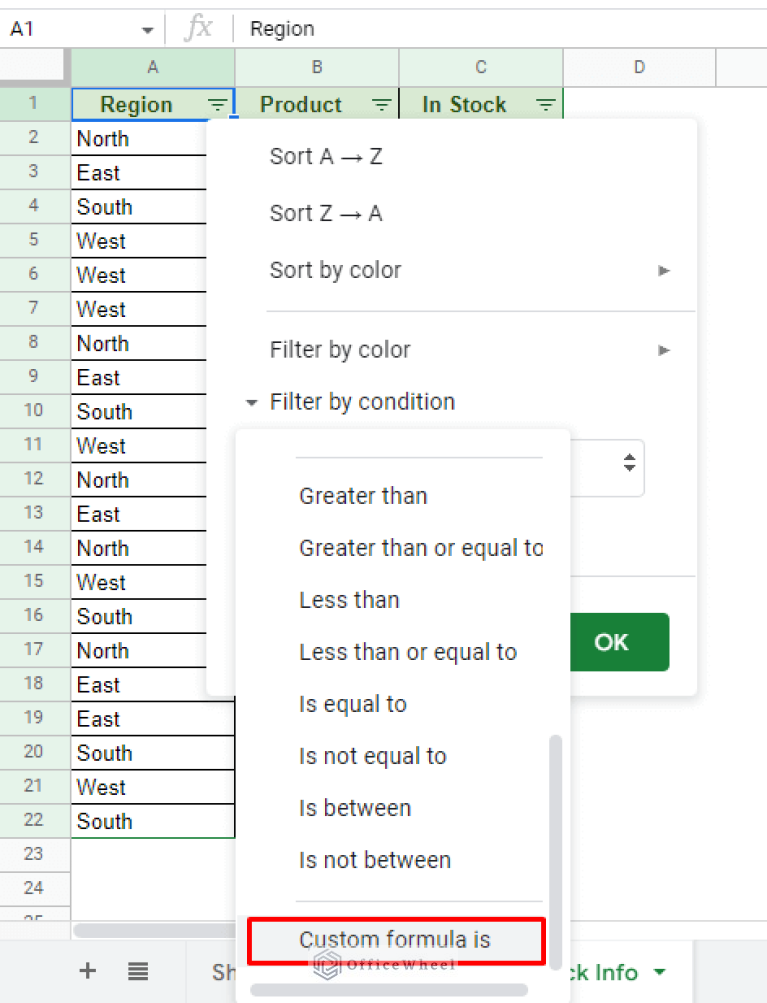Open the all sheets list icon

coord(138,971)
